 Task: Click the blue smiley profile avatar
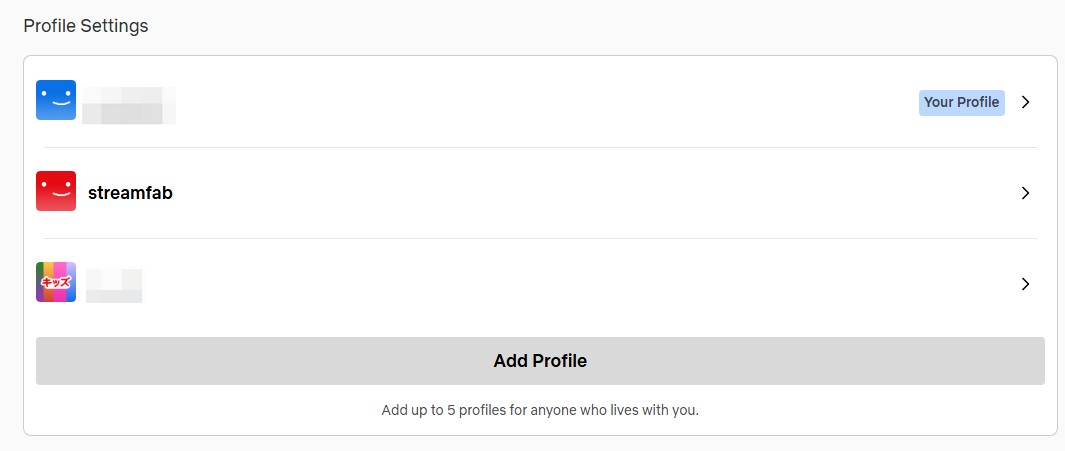[x=56, y=100]
